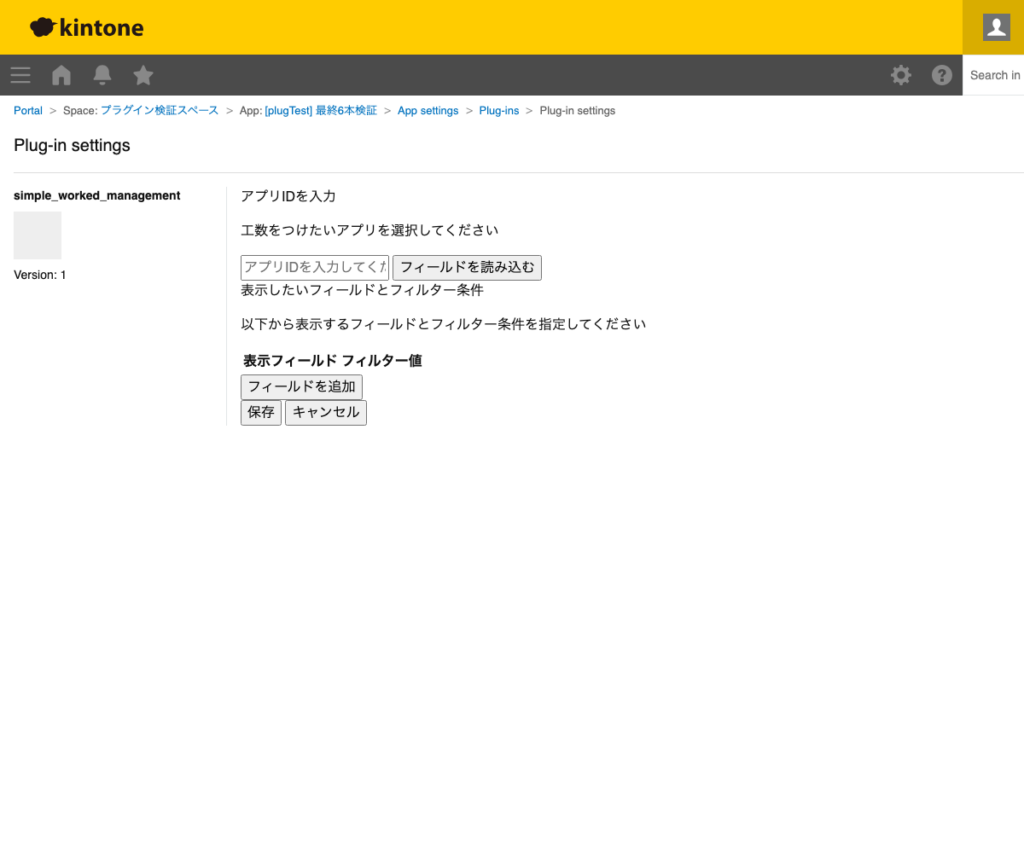The width and height of the screenshot is (1024, 853).
Task: Open the help icon
Action: (x=941, y=75)
